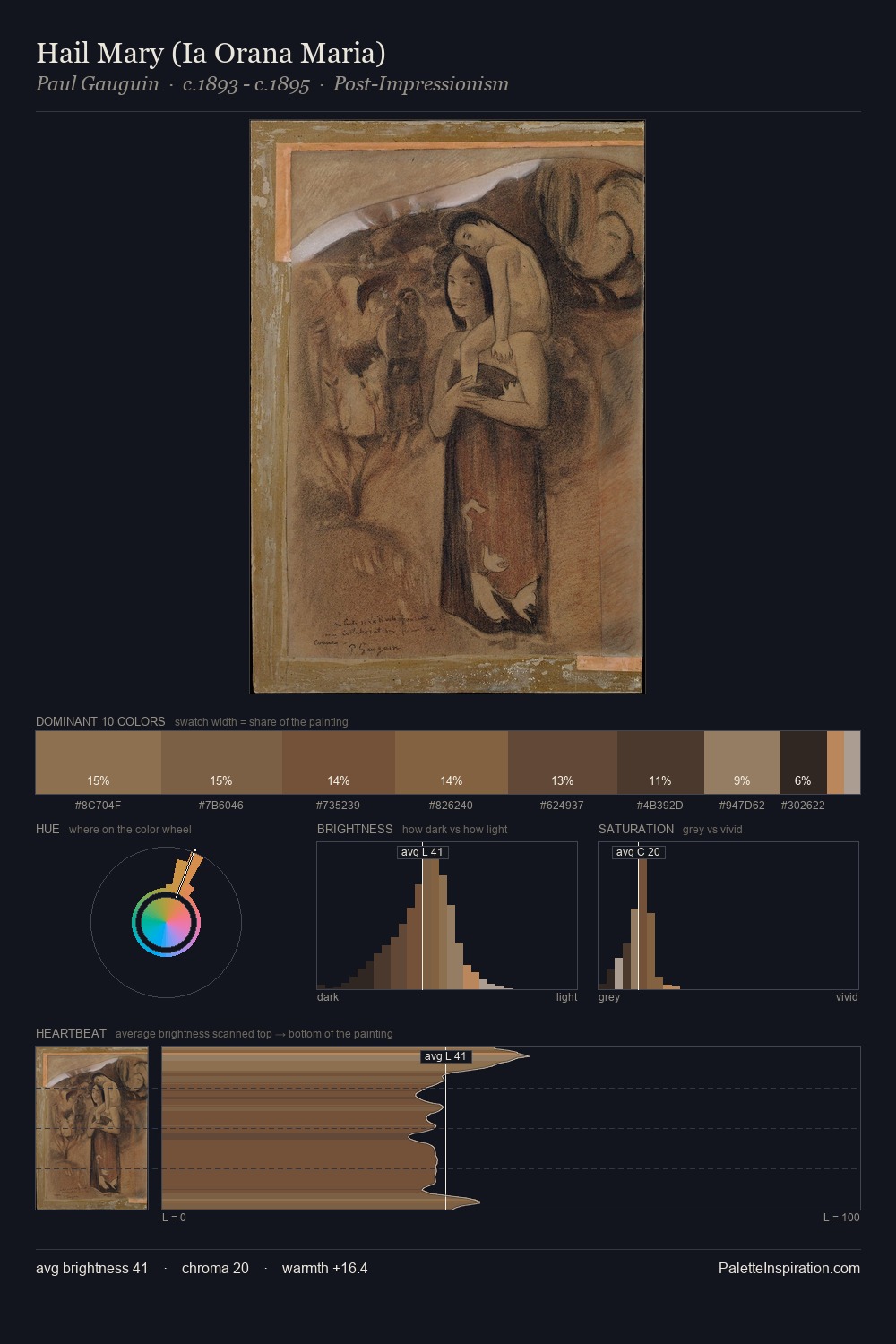Click the 'avg L 41' heartbeat chart label
This screenshot has width=896, height=1344.
point(445,1056)
